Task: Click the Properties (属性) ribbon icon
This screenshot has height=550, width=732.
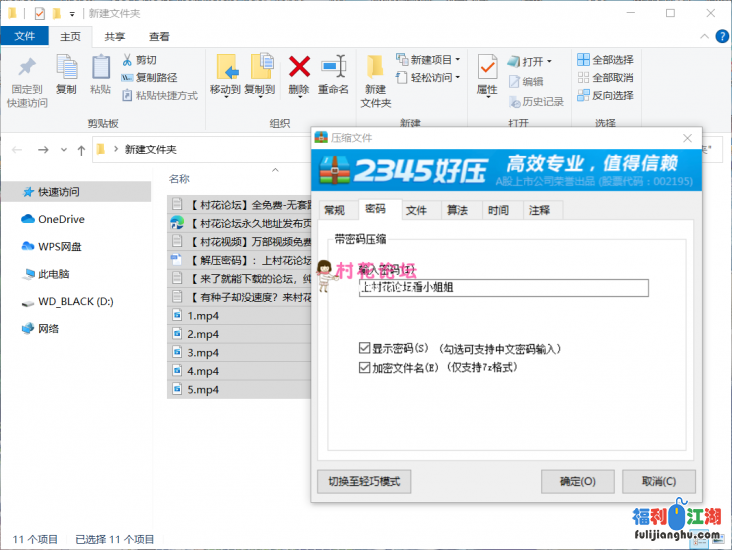Action: [x=487, y=68]
